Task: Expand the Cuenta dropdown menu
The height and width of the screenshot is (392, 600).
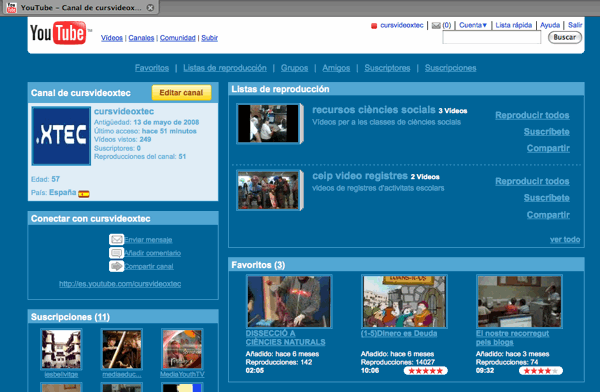Action: (473, 25)
